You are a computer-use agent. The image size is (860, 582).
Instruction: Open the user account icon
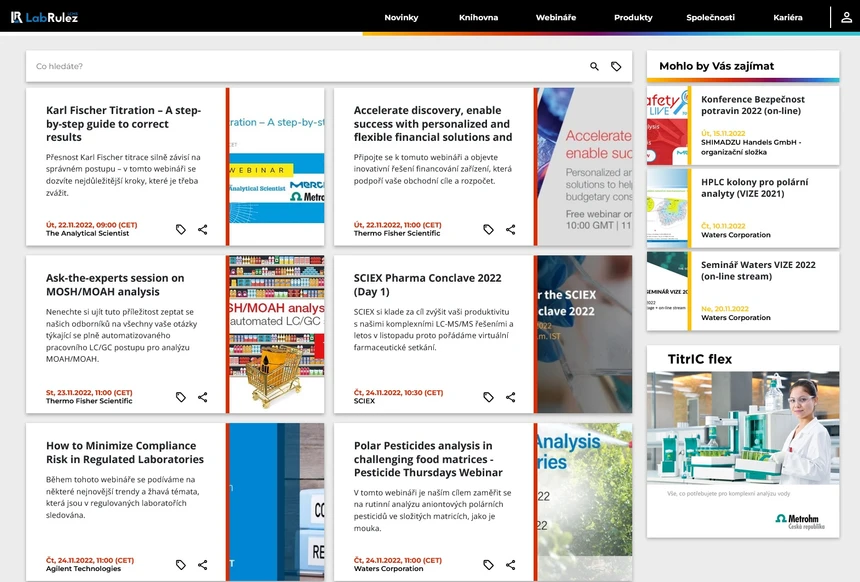tap(846, 18)
